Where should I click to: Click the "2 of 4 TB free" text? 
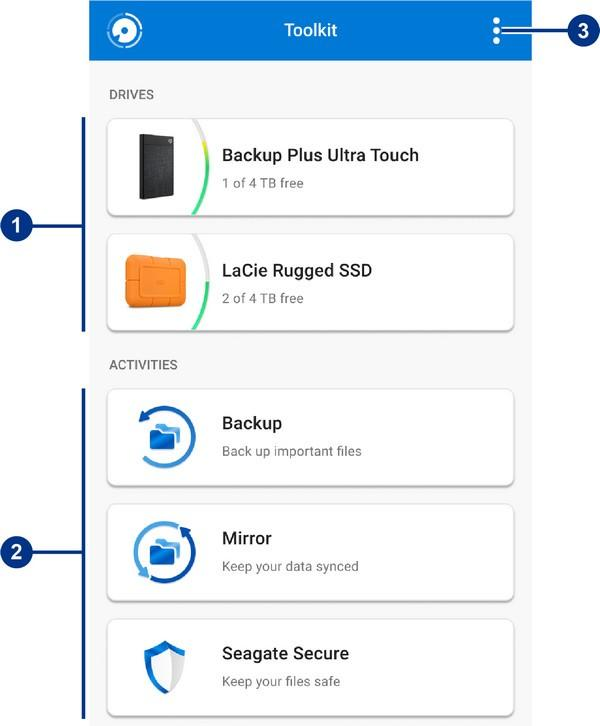point(262,299)
